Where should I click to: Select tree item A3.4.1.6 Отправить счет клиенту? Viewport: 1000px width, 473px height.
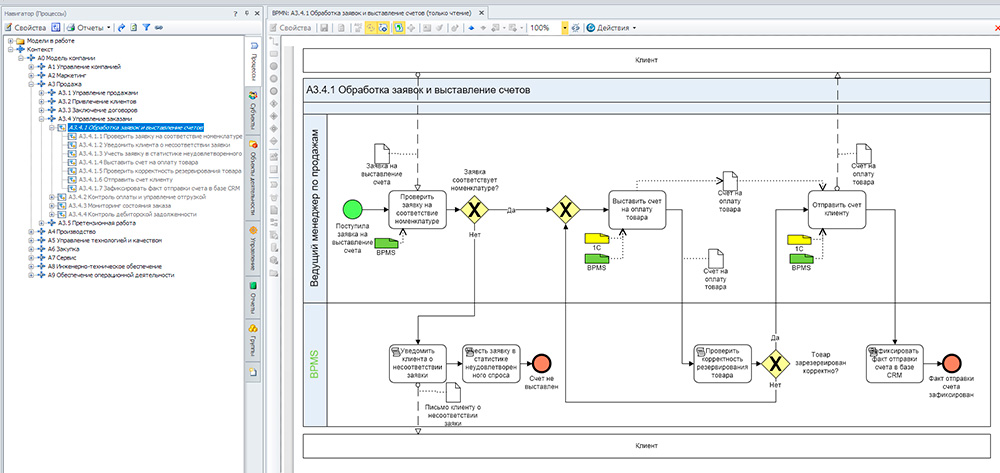[123, 178]
